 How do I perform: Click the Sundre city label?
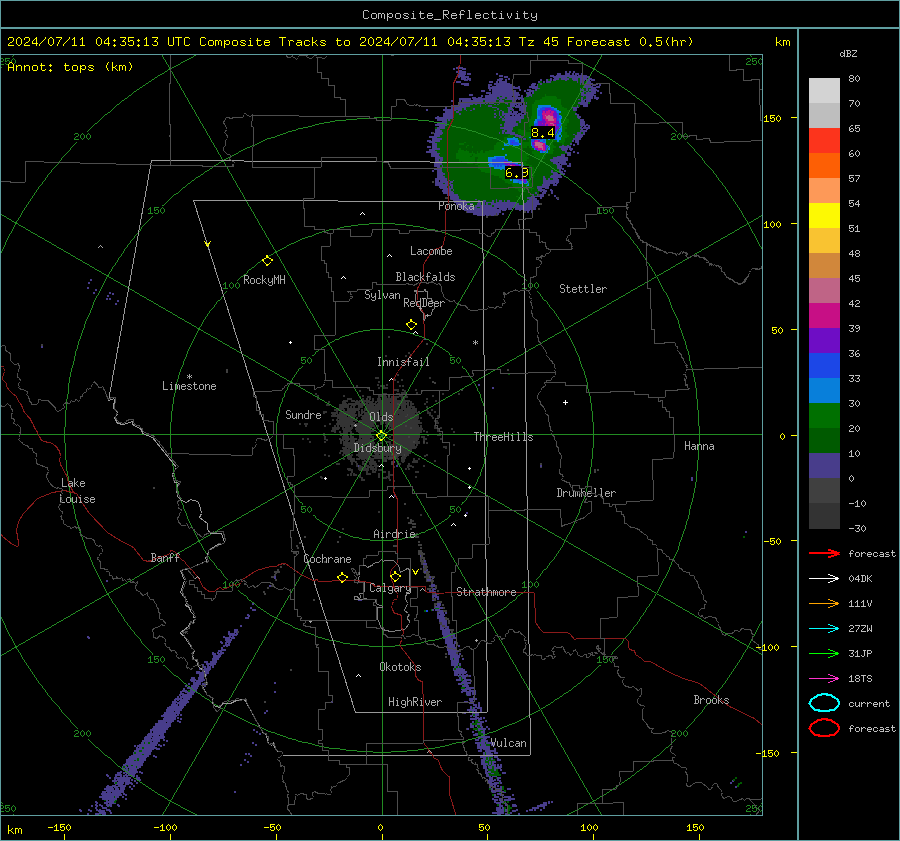click(x=303, y=414)
